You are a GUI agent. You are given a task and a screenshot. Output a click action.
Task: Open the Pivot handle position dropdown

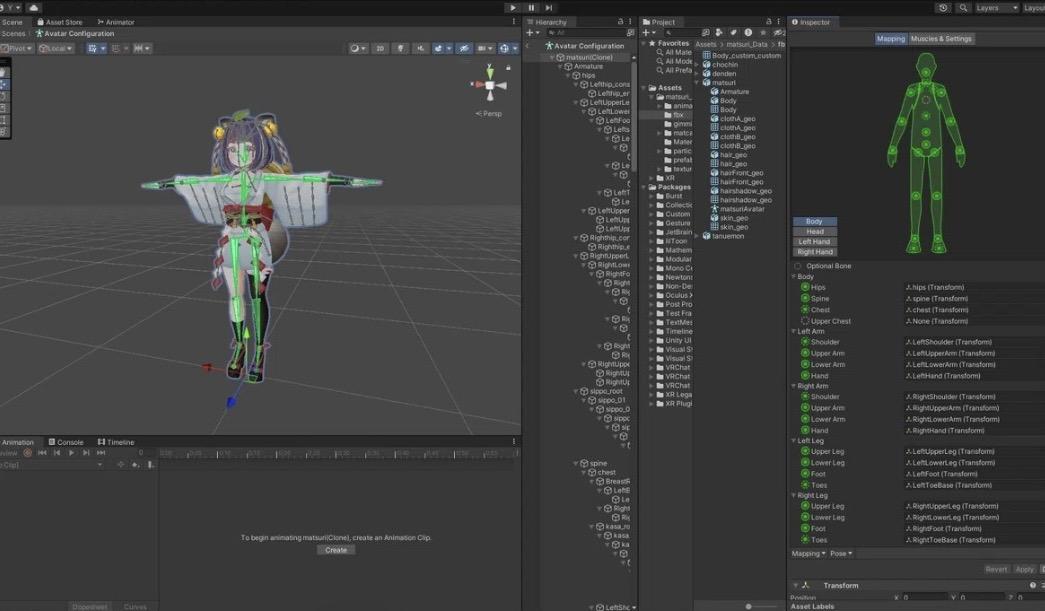pyautogui.click(x=17, y=49)
